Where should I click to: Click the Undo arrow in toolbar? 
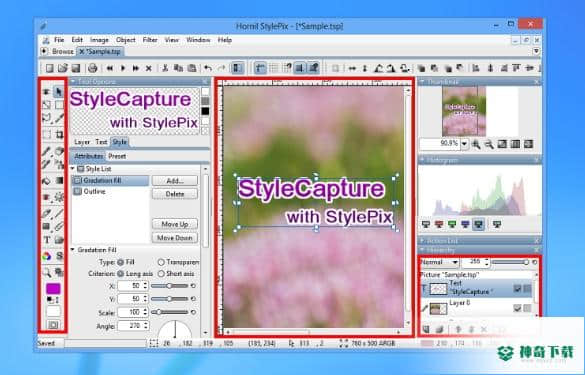click(208, 68)
